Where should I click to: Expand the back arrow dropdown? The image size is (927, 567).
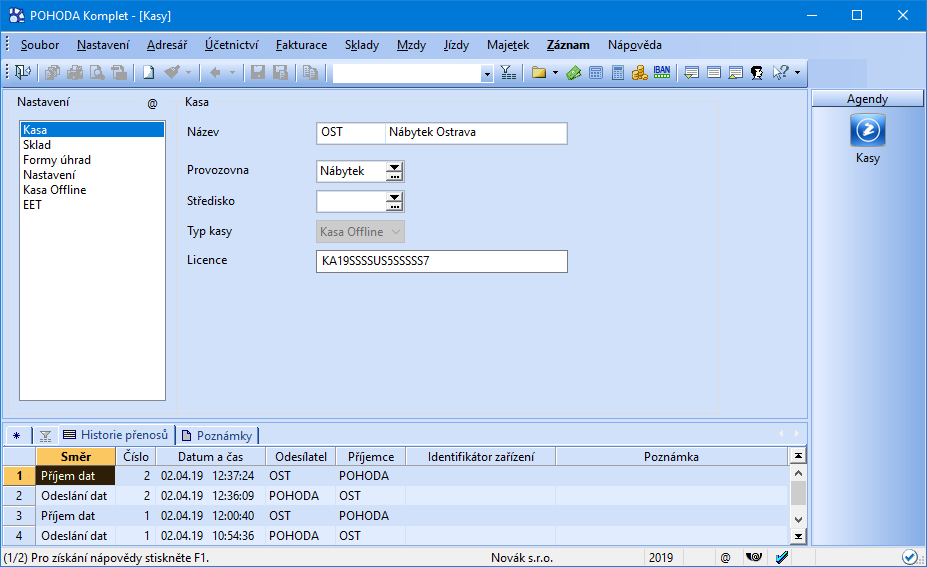tap(232, 73)
